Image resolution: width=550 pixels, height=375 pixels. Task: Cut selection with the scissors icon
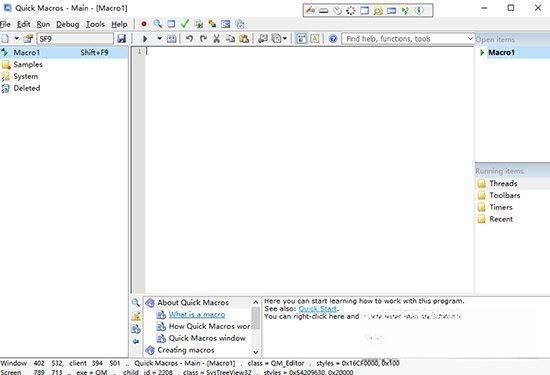pyautogui.click(x=216, y=39)
